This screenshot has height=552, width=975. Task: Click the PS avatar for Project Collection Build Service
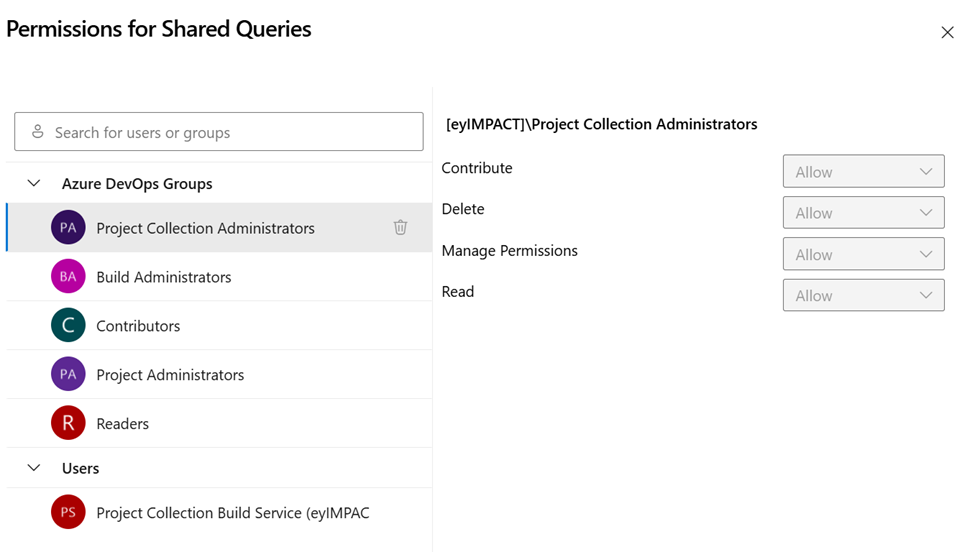[68, 512]
